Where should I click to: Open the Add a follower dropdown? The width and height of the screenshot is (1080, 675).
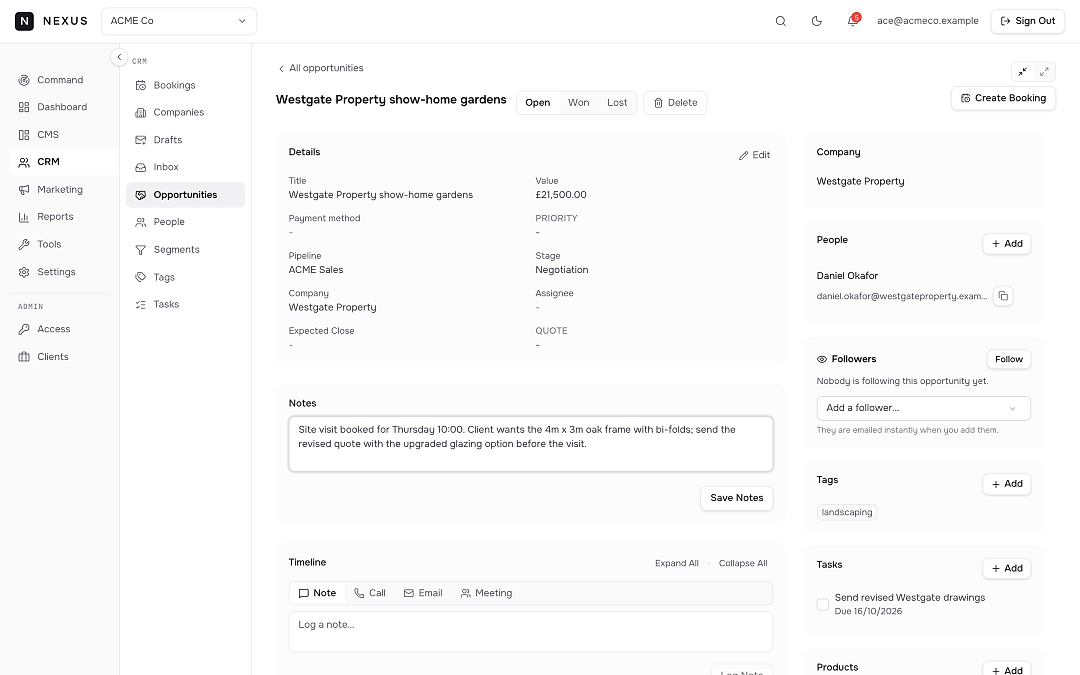pyautogui.click(x=923, y=408)
